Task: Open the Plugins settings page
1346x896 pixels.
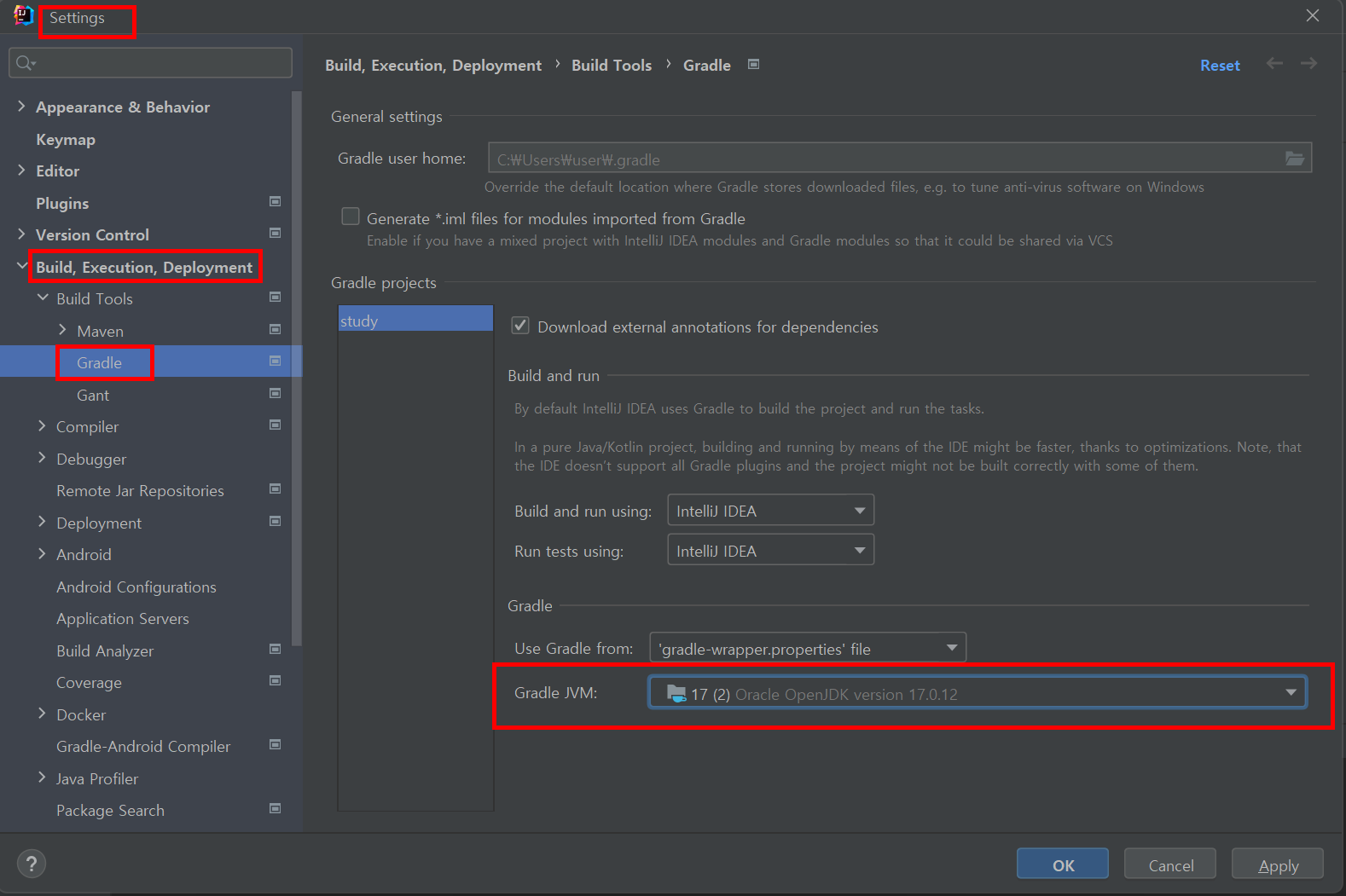Action: click(x=62, y=203)
